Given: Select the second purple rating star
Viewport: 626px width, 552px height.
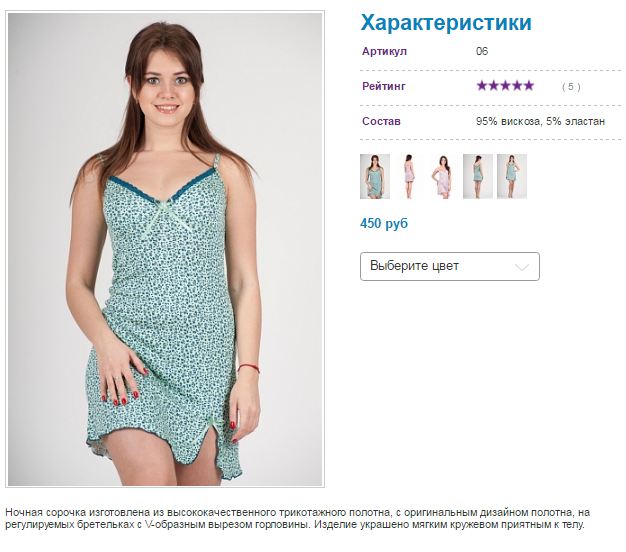Looking at the screenshot, I should pos(494,85).
